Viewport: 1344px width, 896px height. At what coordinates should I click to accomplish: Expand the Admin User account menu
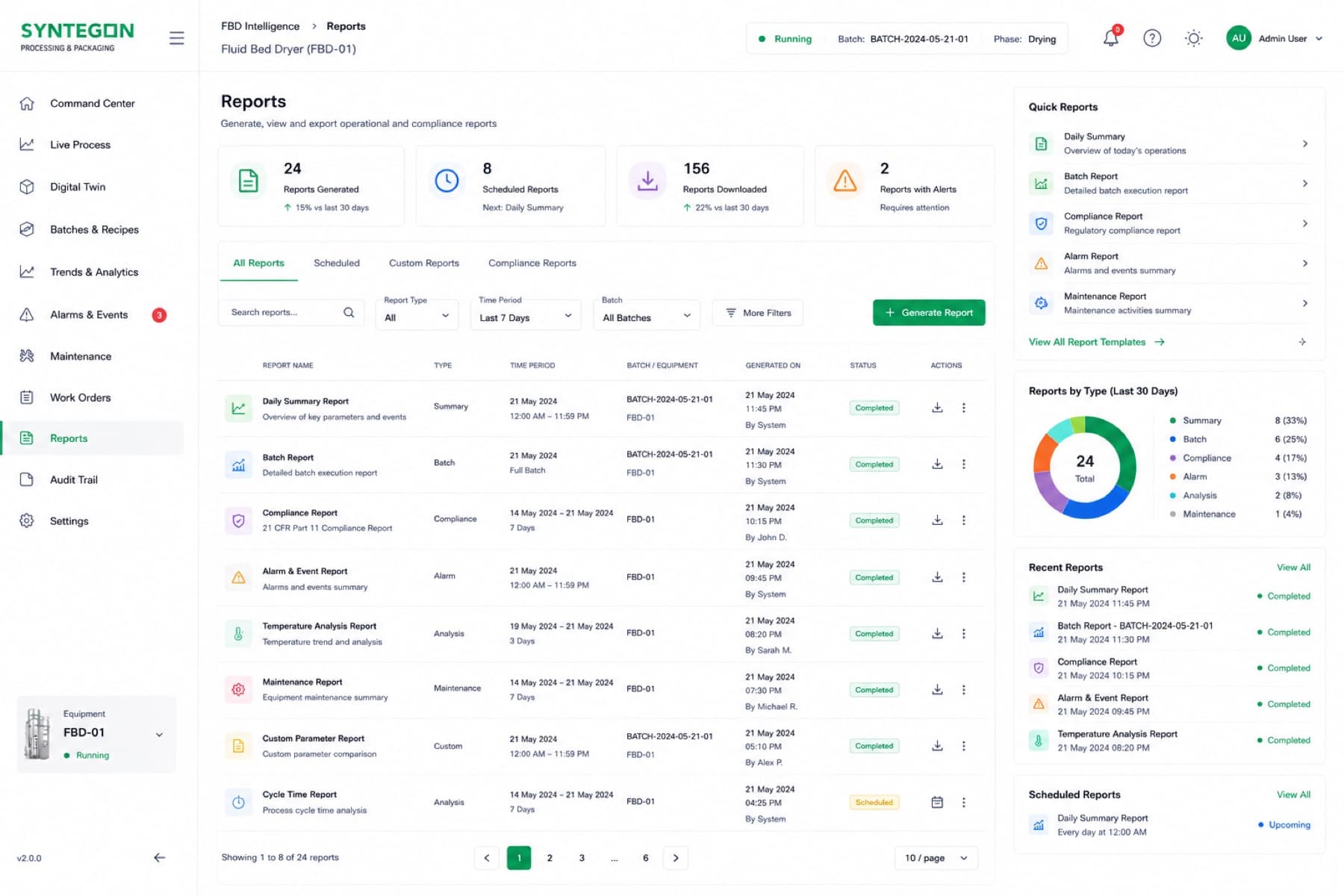click(x=1275, y=38)
